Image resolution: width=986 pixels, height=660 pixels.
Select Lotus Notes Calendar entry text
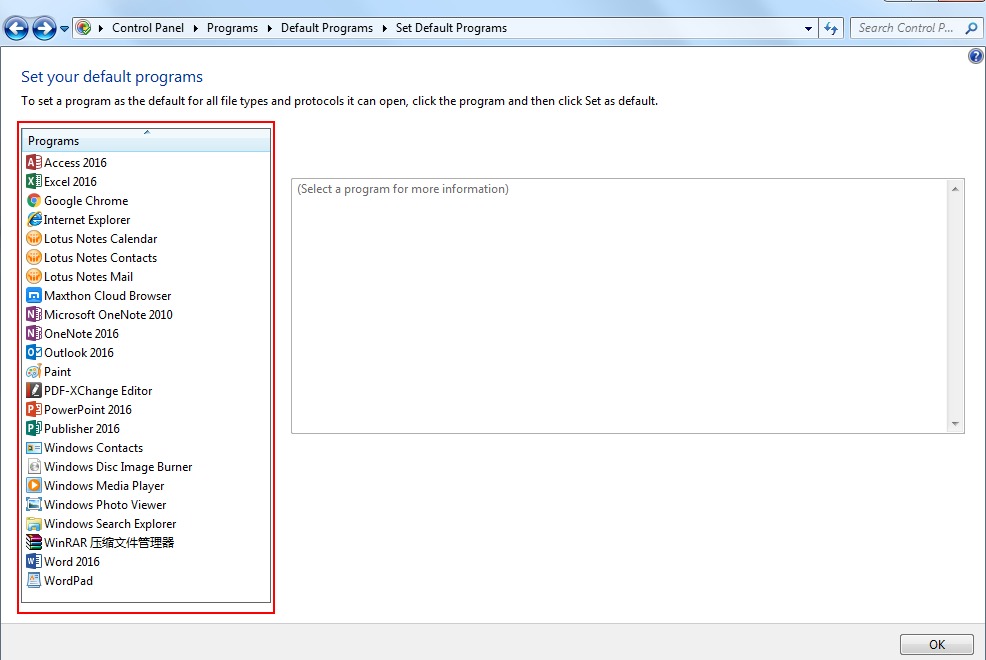[101, 238]
